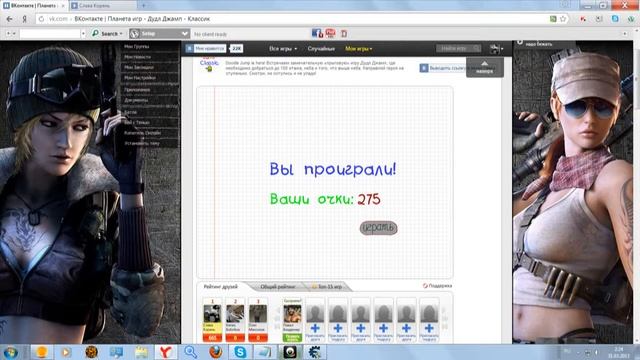This screenshot has height=360, width=640.
Task: Open the 'Мои игры' dropdown
Action: [358, 49]
